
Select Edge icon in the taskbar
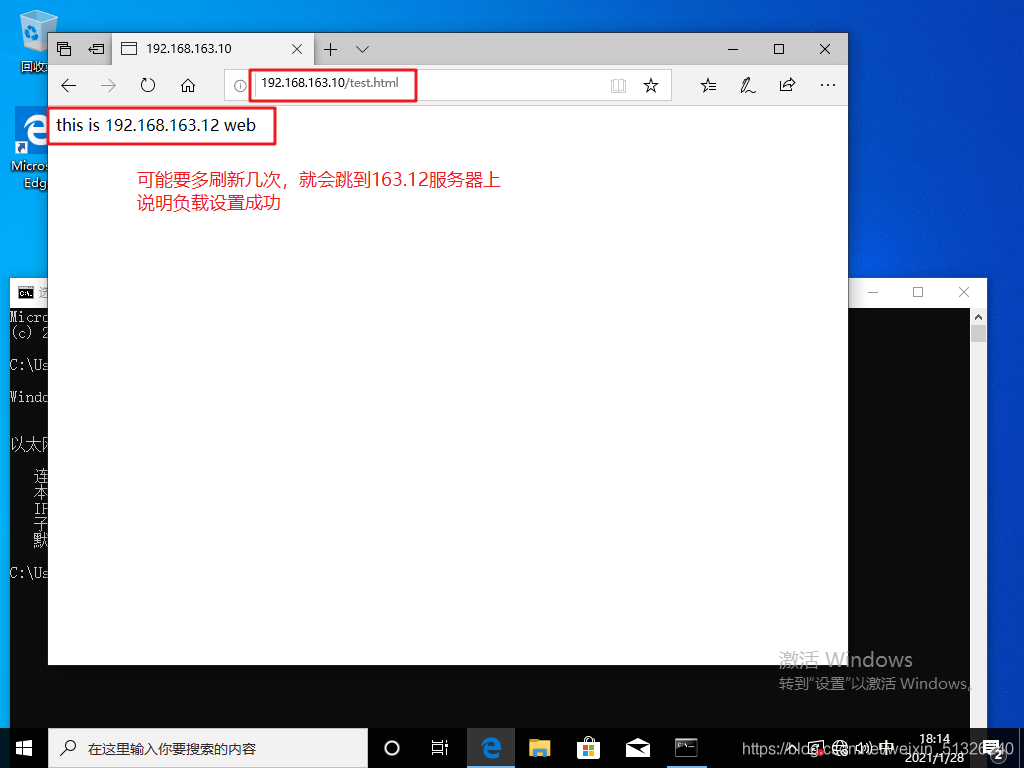(x=491, y=748)
